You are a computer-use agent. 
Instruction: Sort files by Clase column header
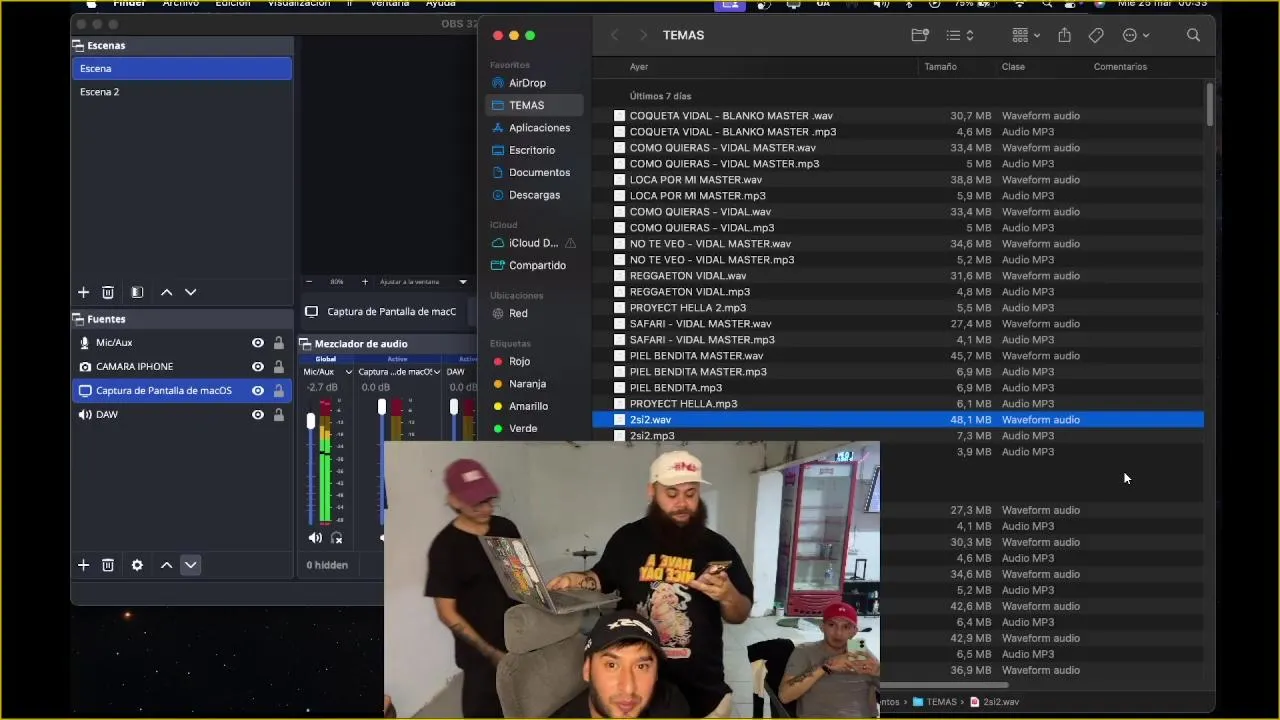pos(1013,67)
